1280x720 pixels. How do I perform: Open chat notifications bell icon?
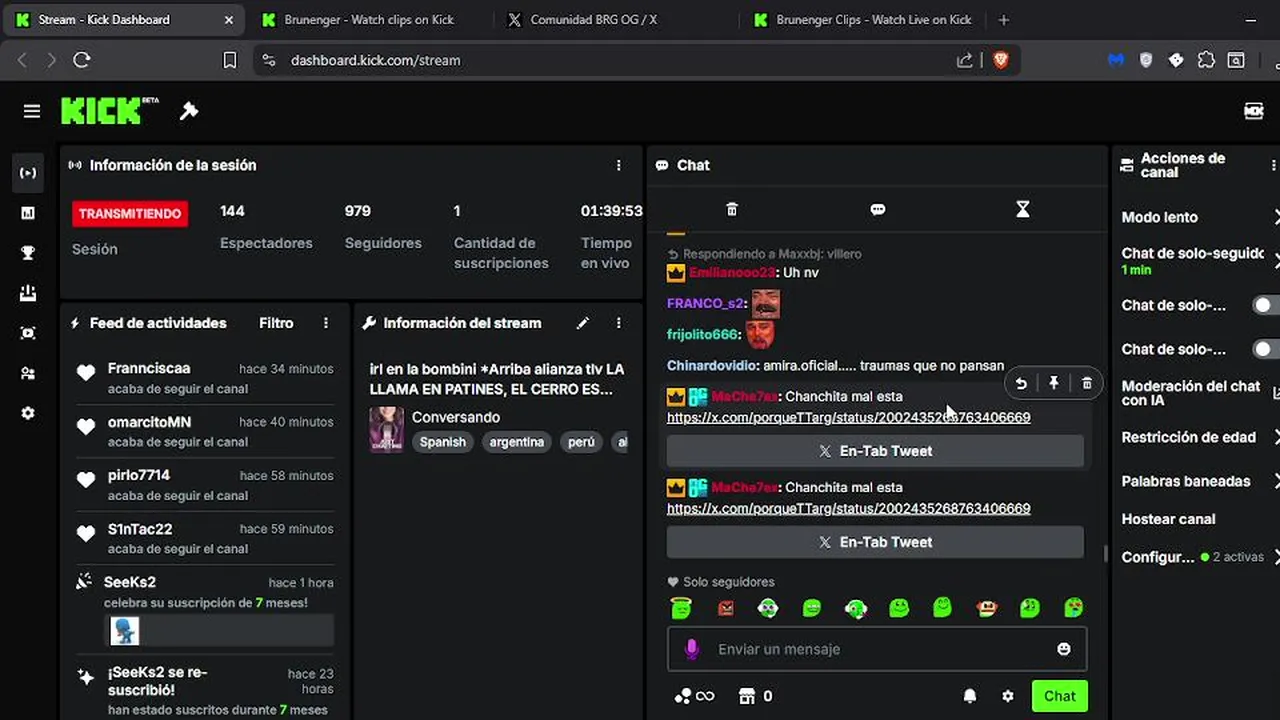[x=970, y=696]
